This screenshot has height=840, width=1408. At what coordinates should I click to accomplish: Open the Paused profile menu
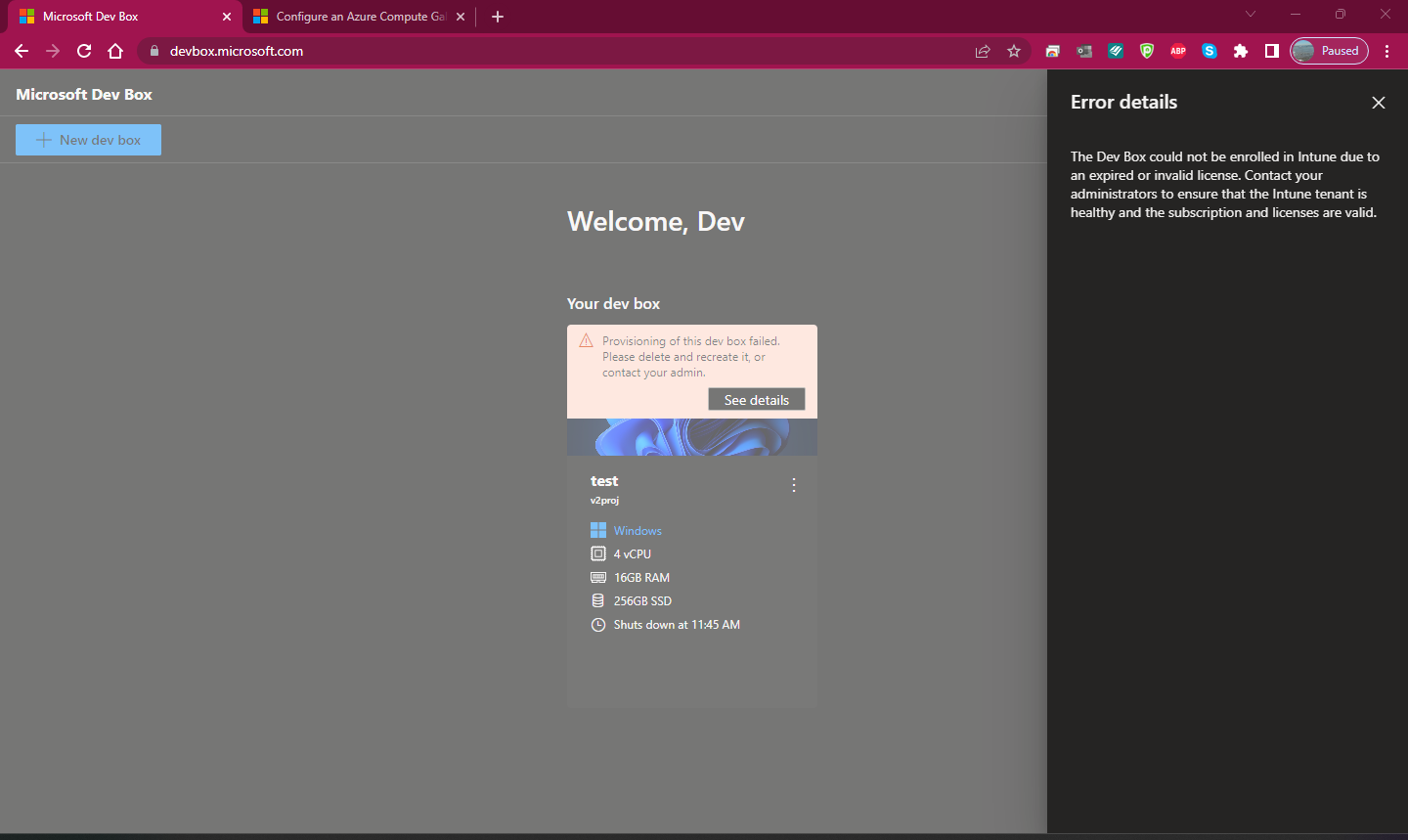[1329, 51]
